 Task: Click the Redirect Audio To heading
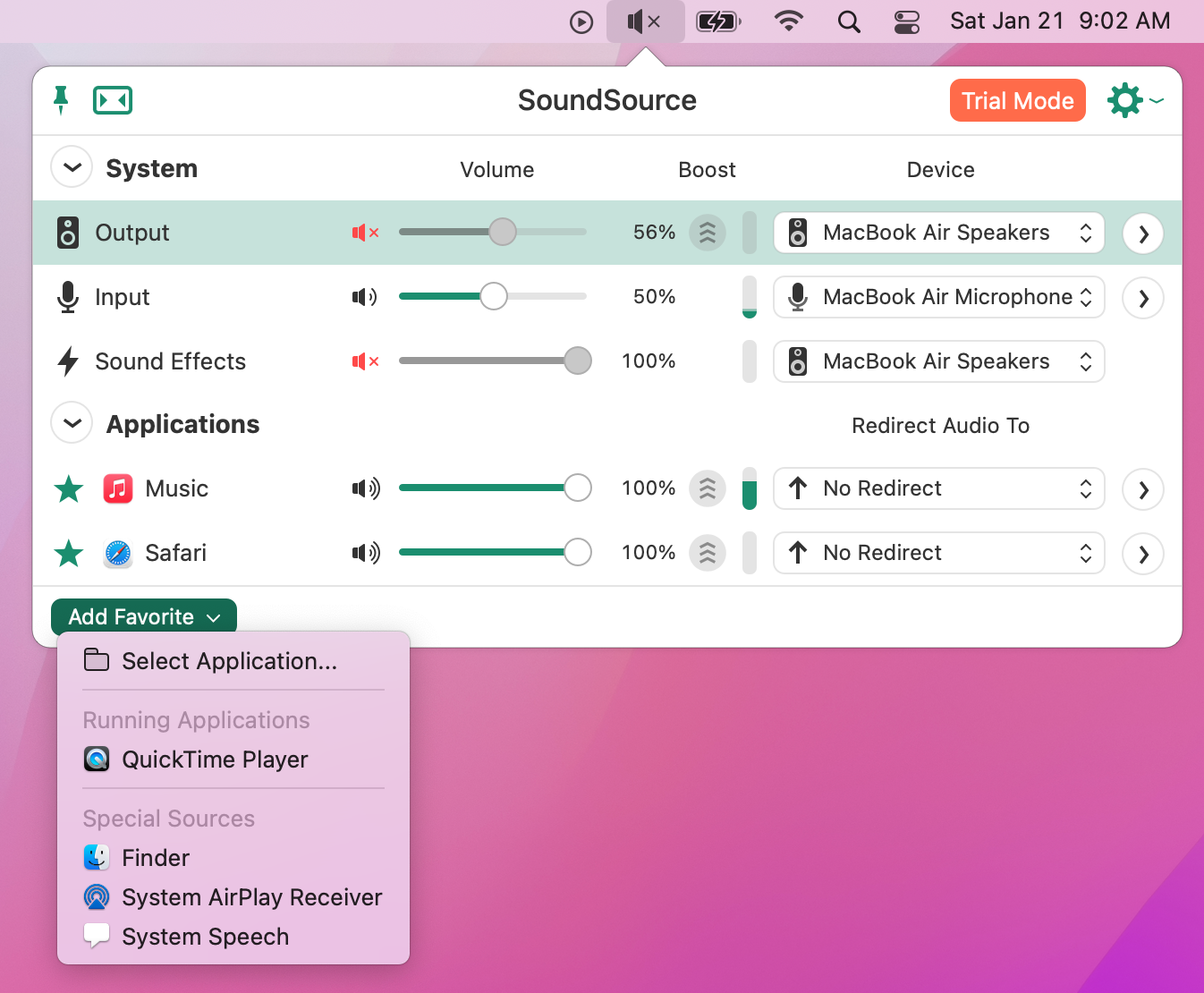coord(940,426)
